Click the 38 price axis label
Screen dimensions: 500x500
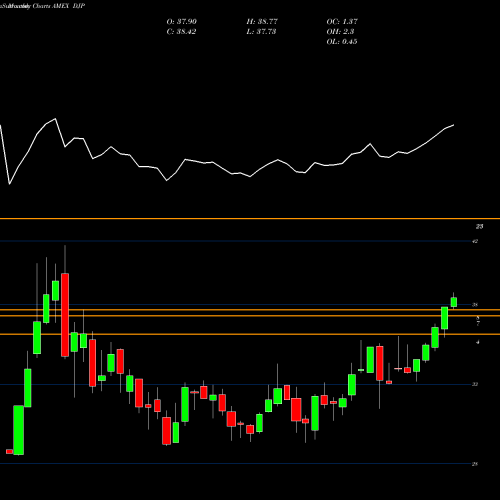tap(475, 305)
